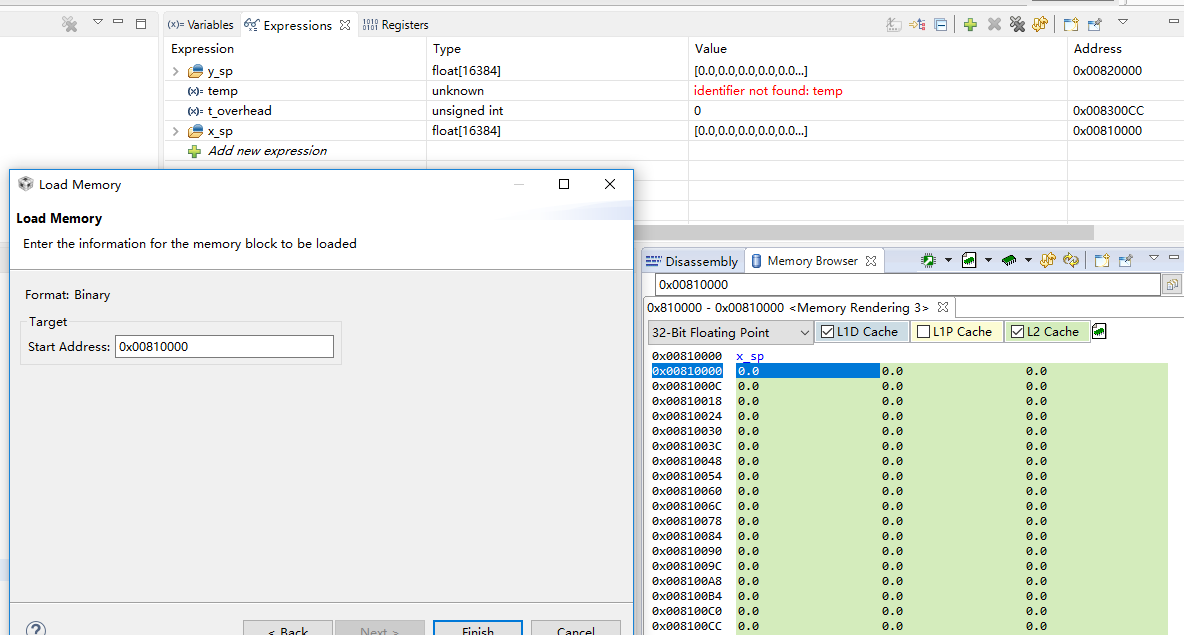Click the memory page save icon in Memory Browser toolbar
This screenshot has height=635, width=1184.
pyautogui.click(x=969, y=260)
